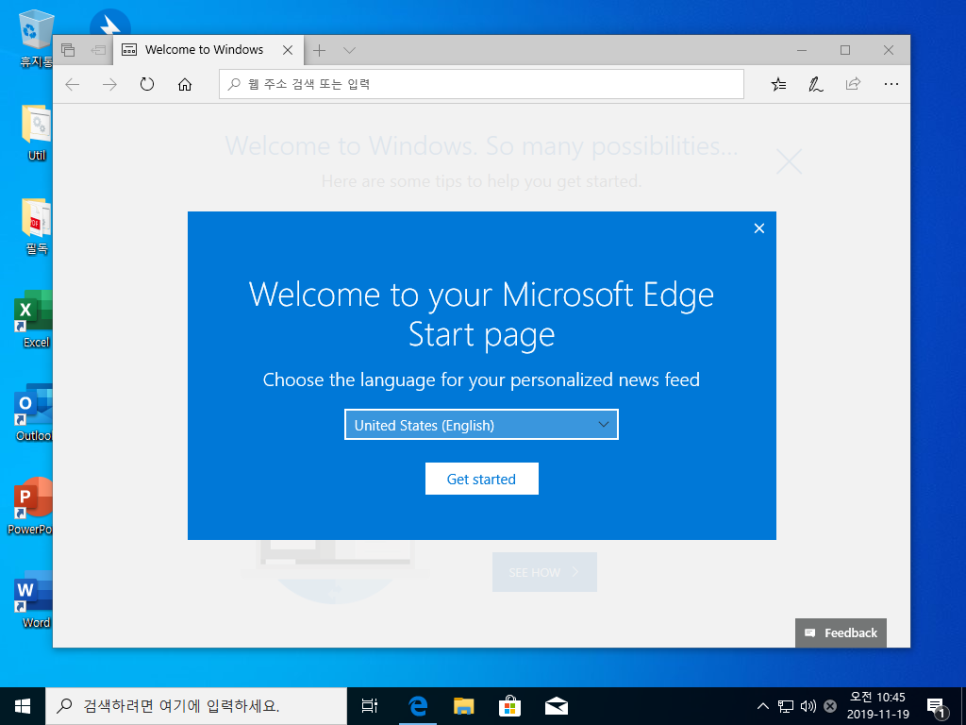Add notes with the pen icon
Image resolution: width=966 pixels, height=725 pixels.
coord(816,84)
